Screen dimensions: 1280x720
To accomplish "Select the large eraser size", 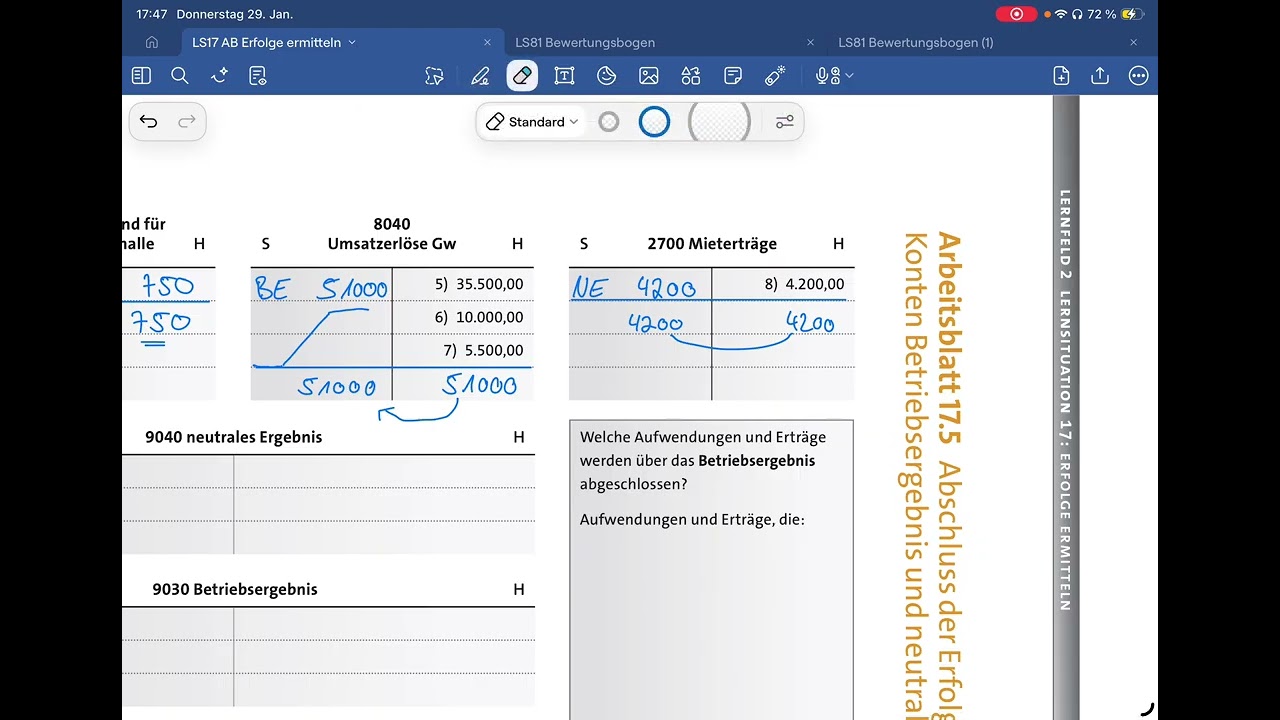I will pyautogui.click(x=719, y=122).
